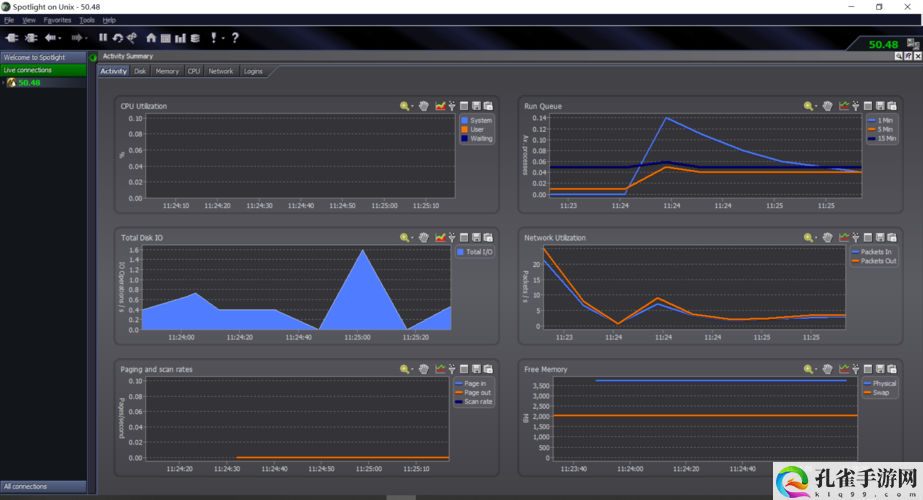The image size is (923, 500).
Task: Select the Live connections sidebar header
Action: 44,70
